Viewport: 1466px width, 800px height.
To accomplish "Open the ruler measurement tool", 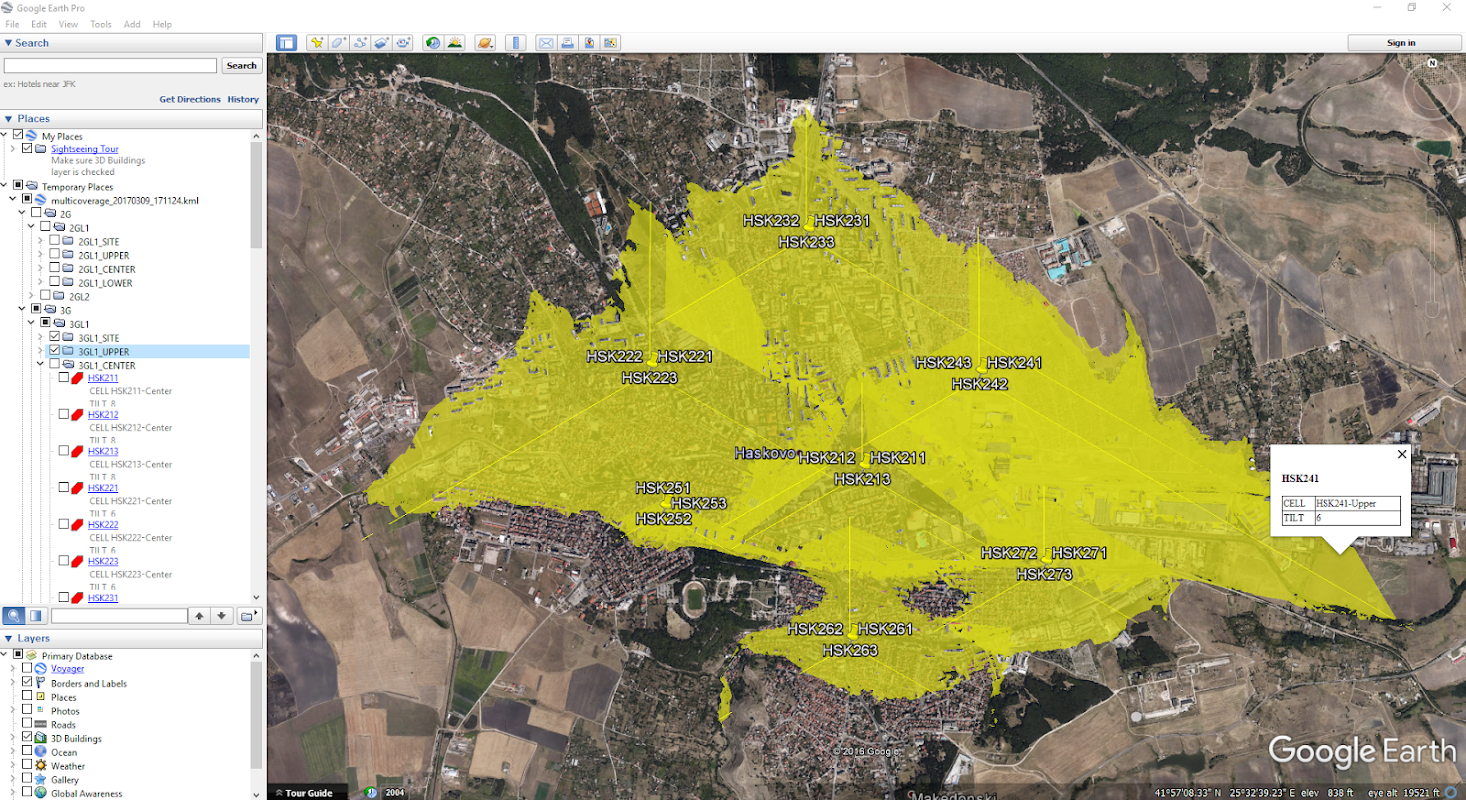I will click(x=516, y=43).
